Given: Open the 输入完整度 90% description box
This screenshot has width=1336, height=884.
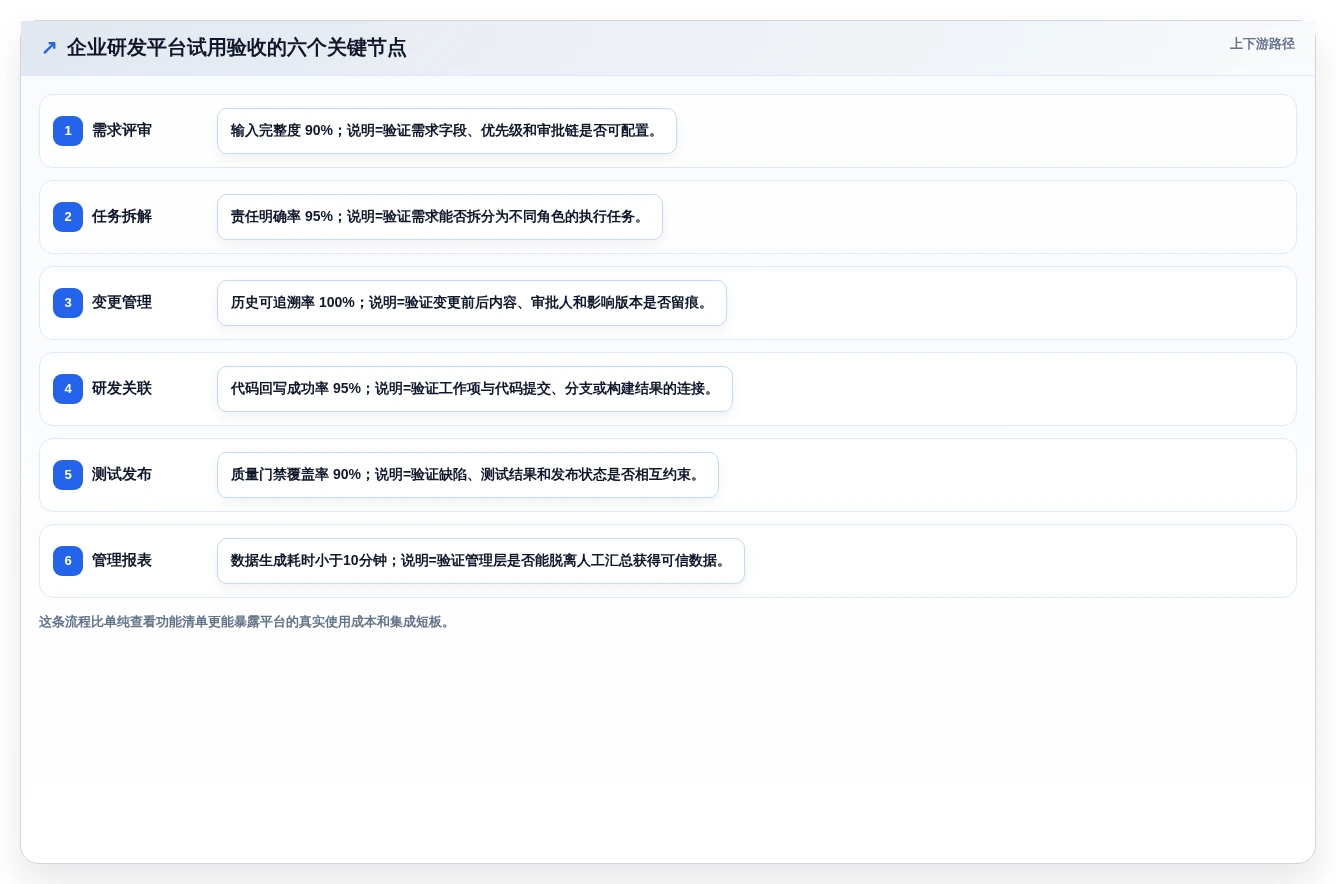Looking at the screenshot, I should (x=447, y=131).
